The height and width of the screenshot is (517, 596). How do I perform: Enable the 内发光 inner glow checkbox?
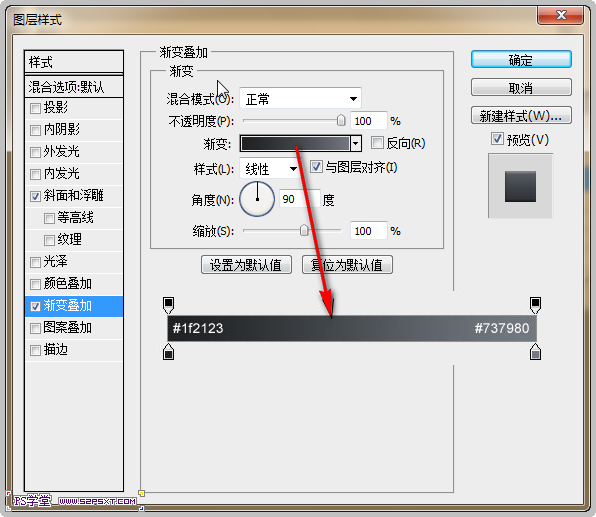pos(35,174)
